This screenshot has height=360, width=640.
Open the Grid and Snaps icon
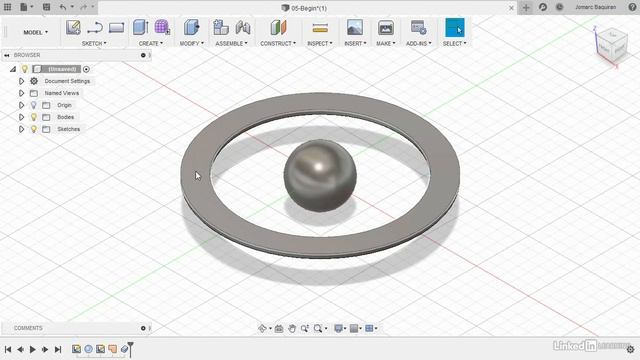[354, 328]
